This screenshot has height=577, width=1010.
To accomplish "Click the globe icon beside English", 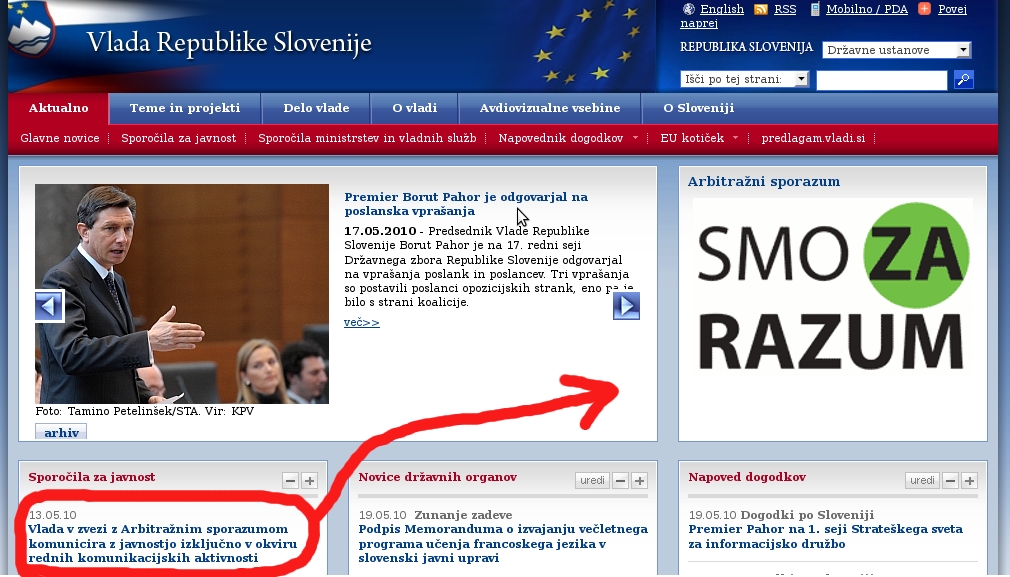I will pos(688,9).
